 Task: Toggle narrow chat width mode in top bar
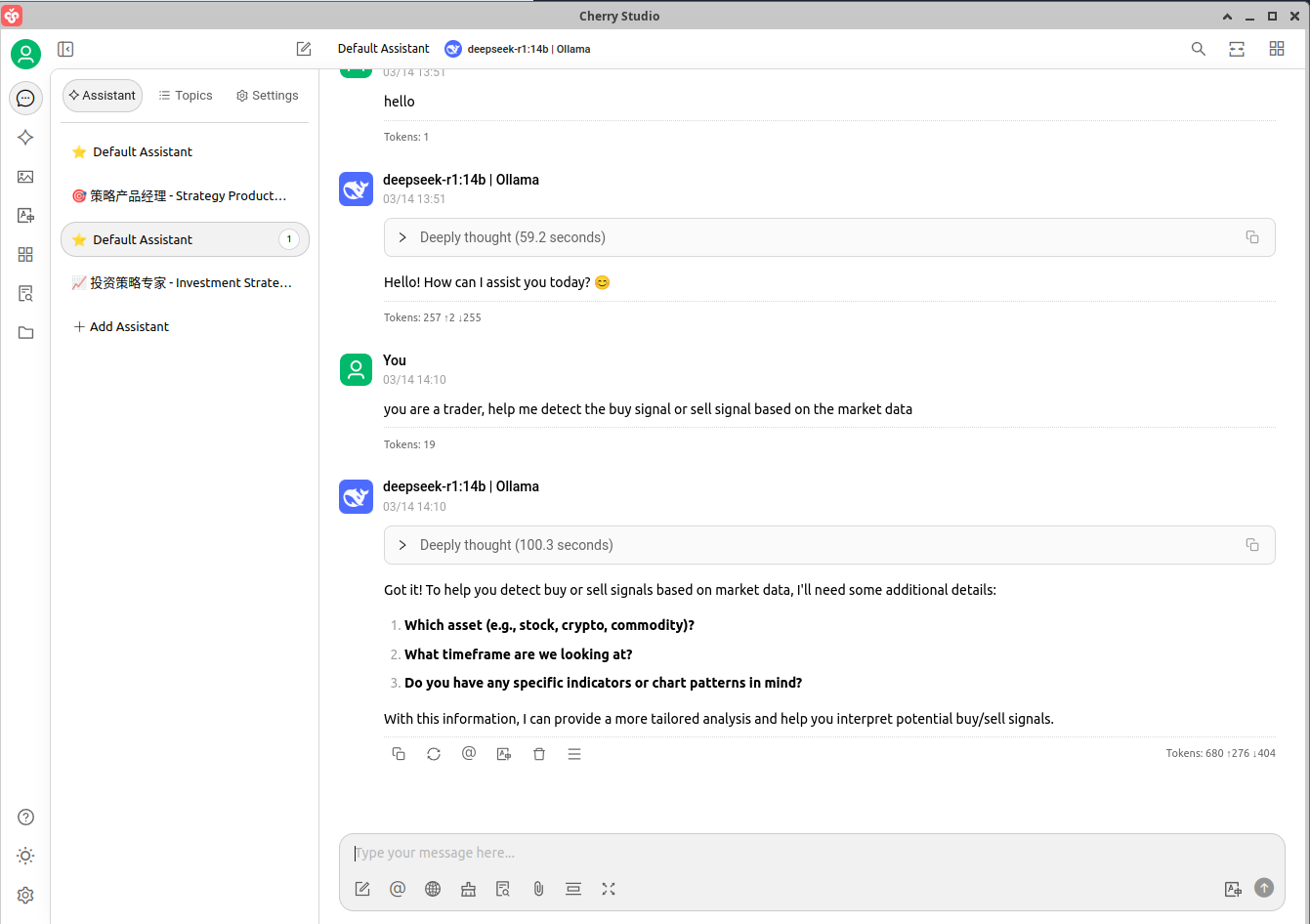[x=1237, y=49]
